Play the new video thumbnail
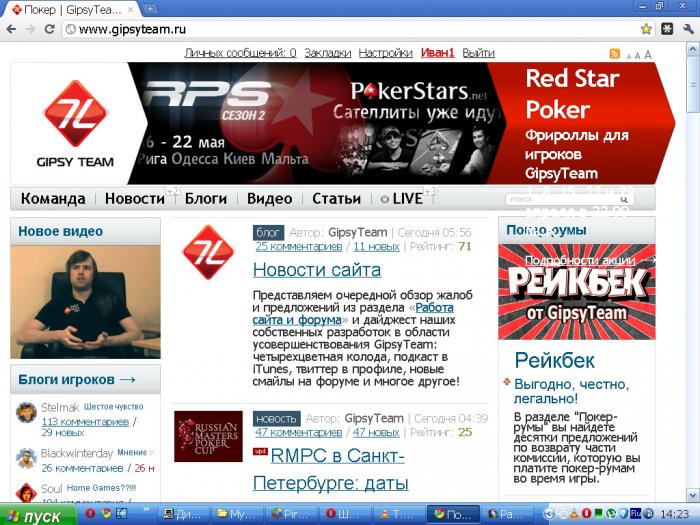The height and width of the screenshot is (525, 700). [85, 302]
